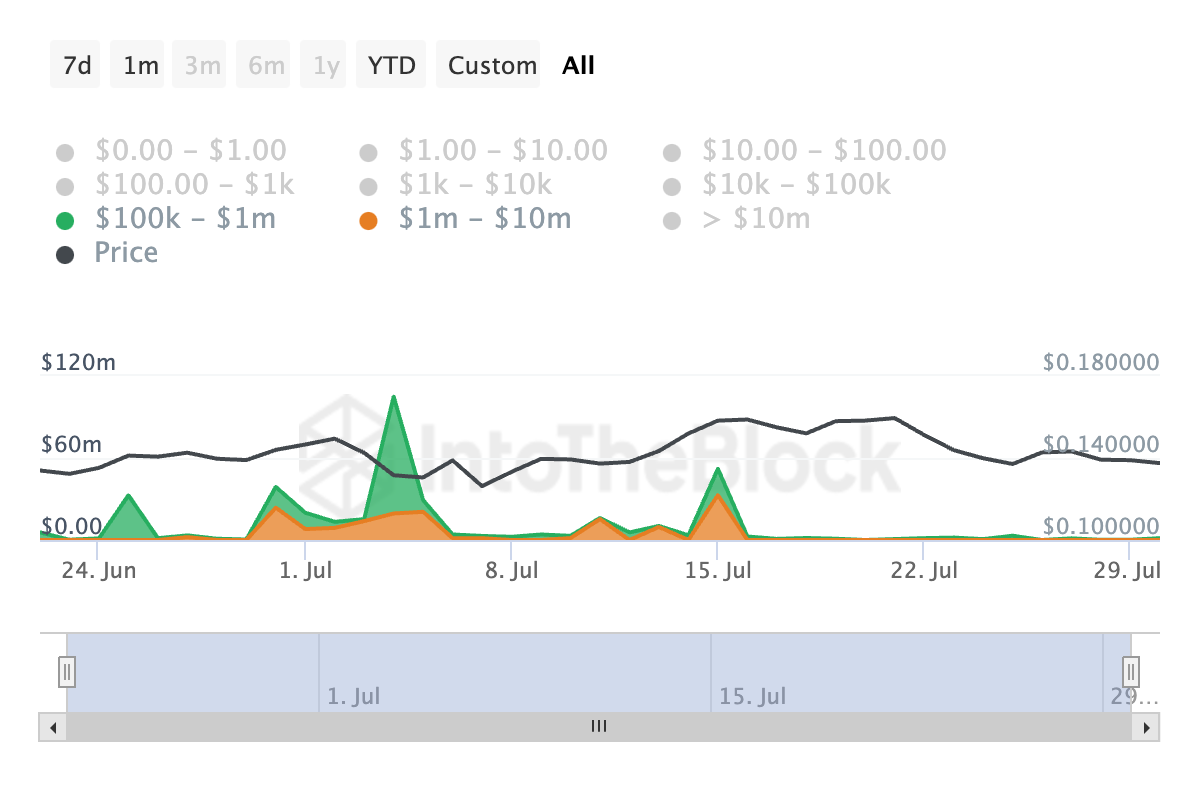Click the green peak on the chart
The width and height of the screenshot is (1200, 800).
[395, 400]
